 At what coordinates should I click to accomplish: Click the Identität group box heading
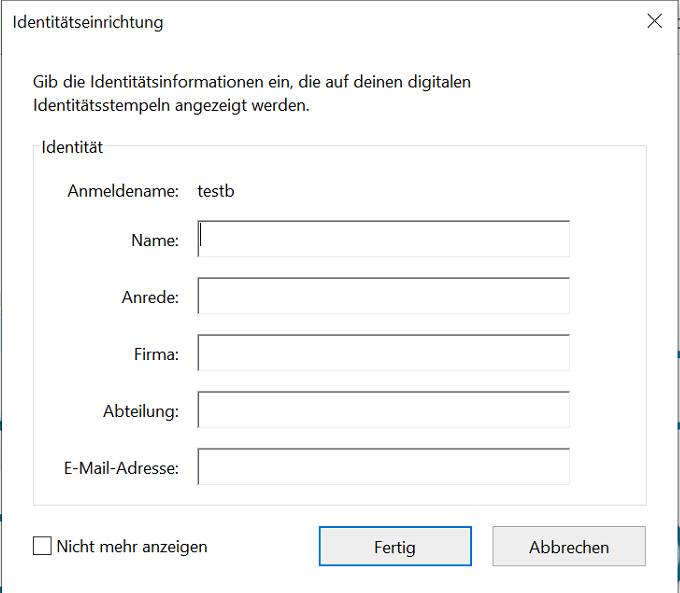(x=72, y=147)
